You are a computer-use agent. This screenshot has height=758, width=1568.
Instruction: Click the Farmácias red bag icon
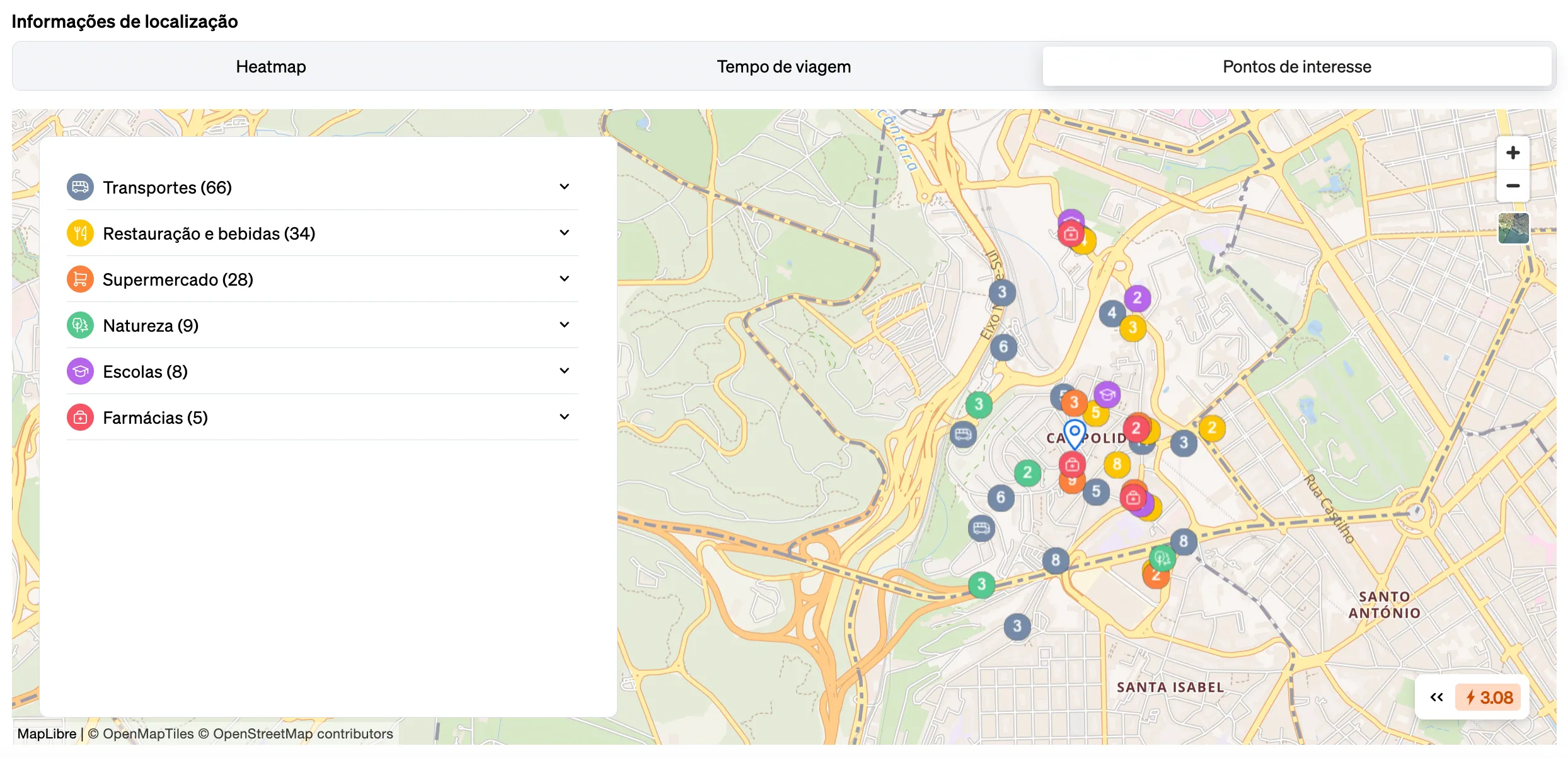point(80,417)
